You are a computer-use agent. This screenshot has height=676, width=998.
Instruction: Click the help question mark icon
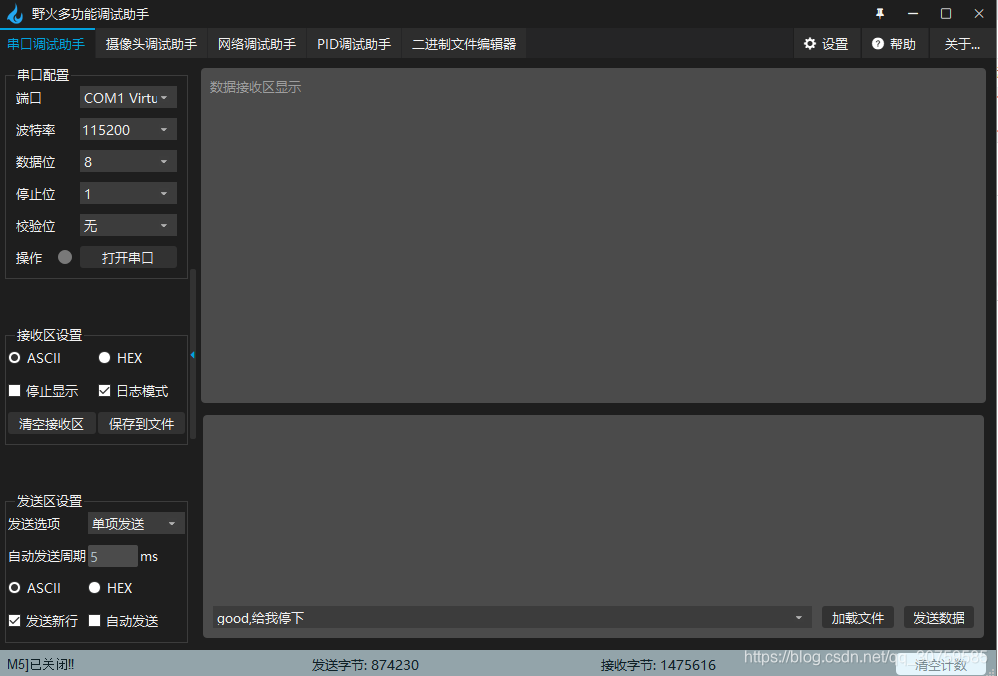pos(878,43)
